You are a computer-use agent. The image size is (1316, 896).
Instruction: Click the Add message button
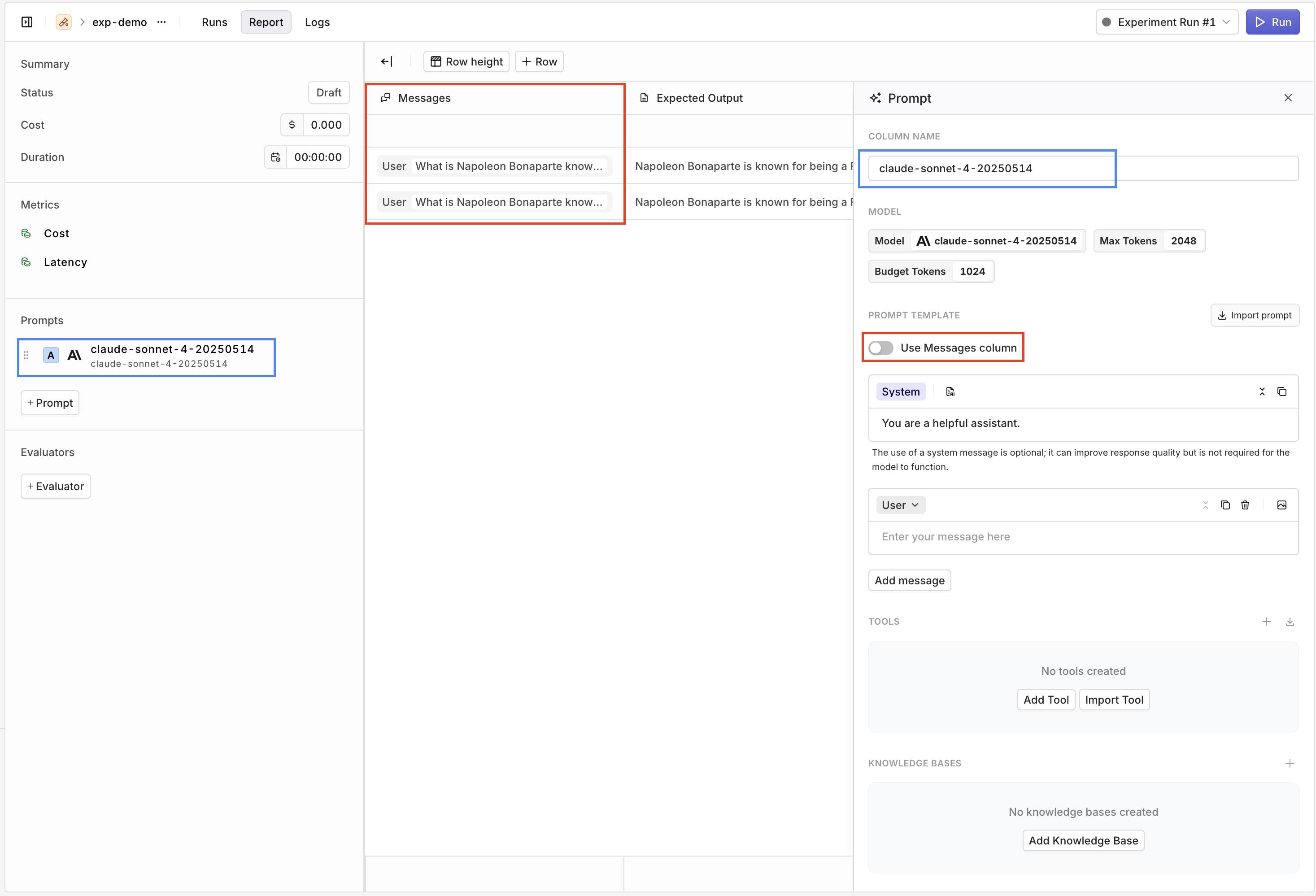pos(910,581)
